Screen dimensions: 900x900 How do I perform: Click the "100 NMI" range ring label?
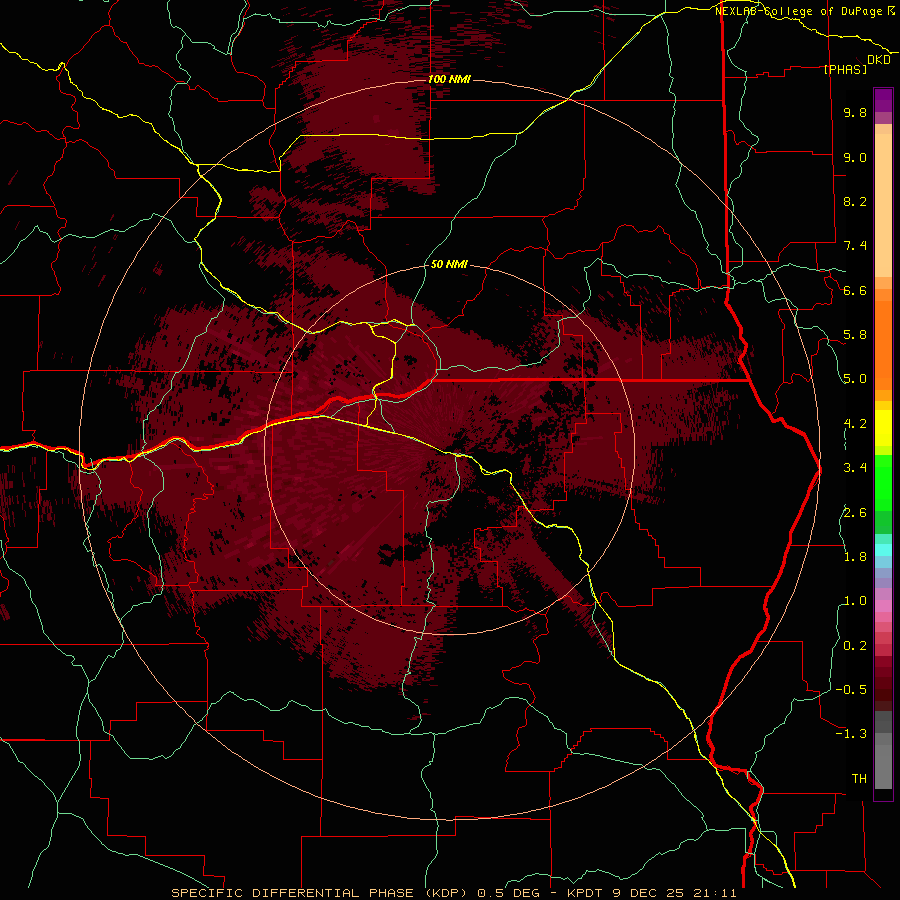click(449, 79)
